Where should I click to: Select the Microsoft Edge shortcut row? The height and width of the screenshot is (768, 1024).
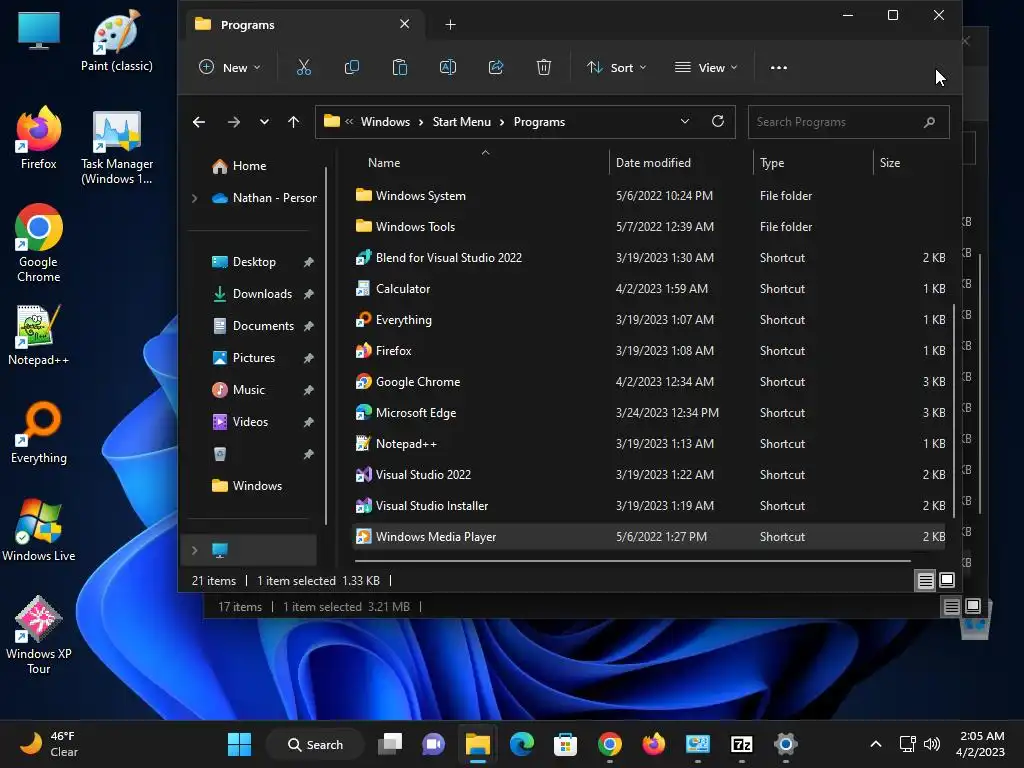tap(650, 413)
